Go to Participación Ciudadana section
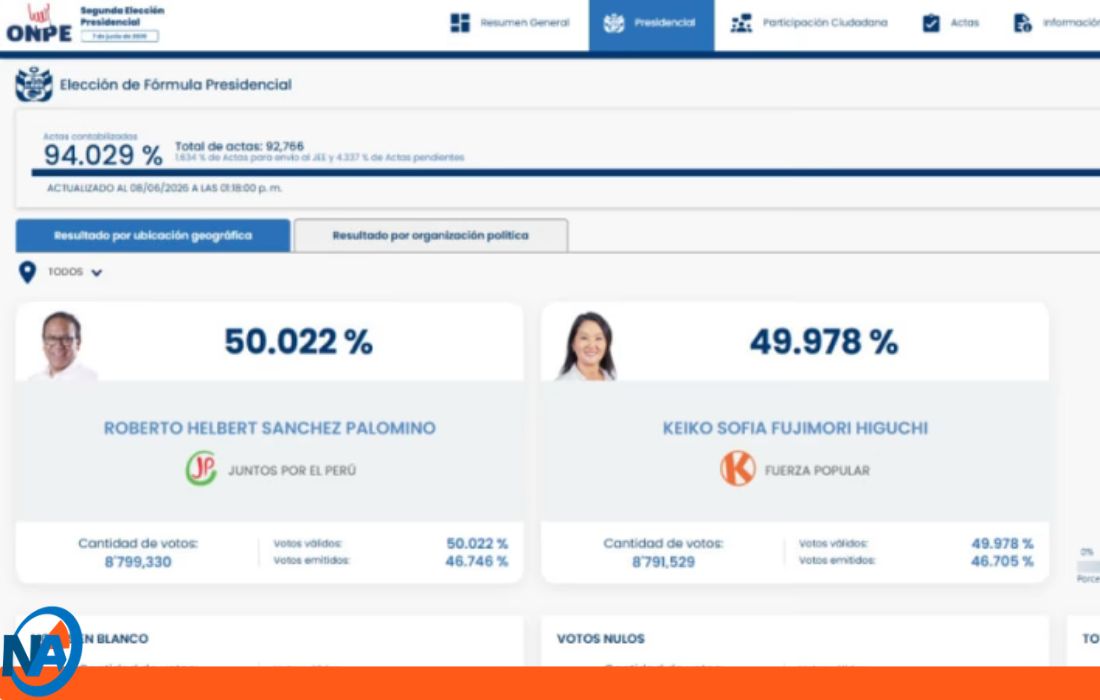Viewport: 1100px width, 700px height. click(810, 23)
